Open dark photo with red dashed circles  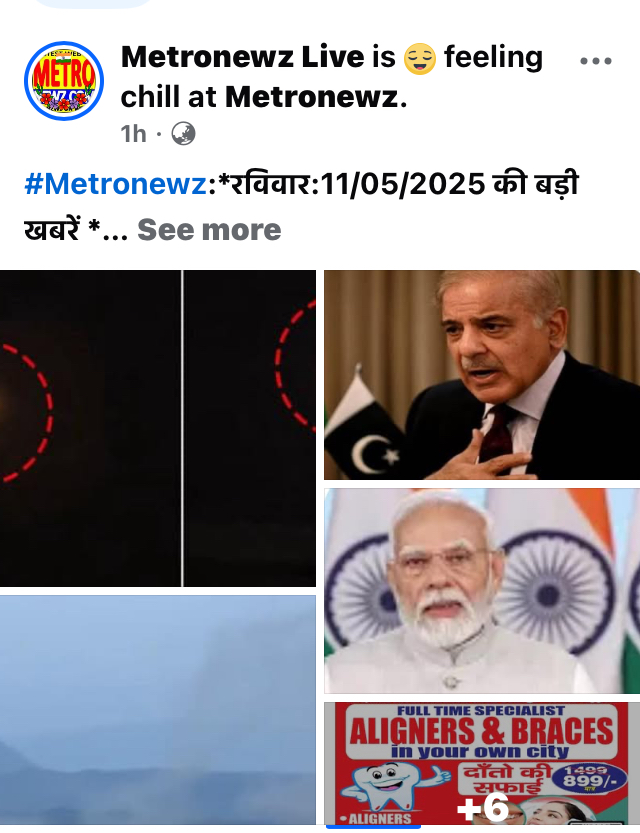click(158, 428)
